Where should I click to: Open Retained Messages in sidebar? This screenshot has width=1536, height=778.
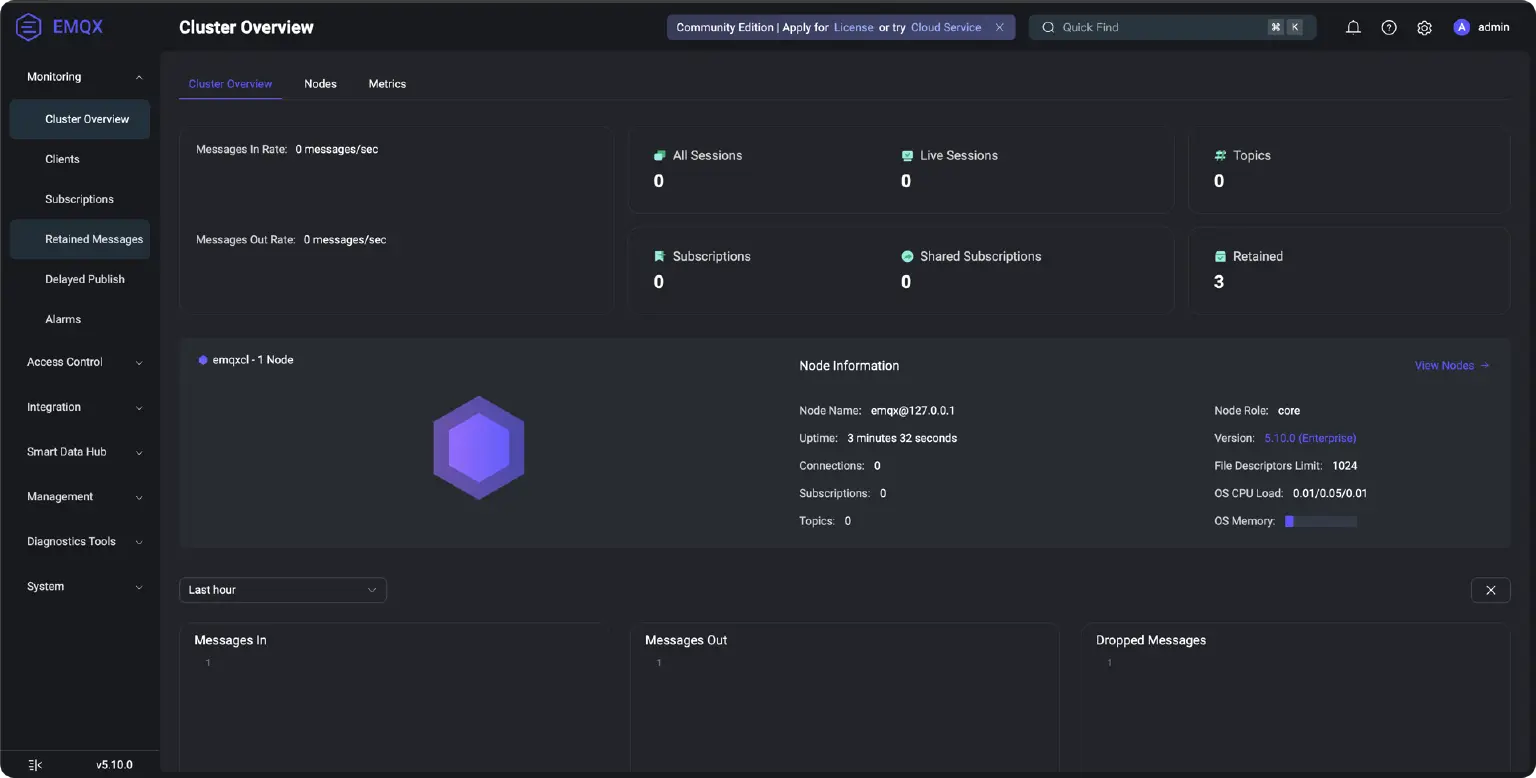(x=94, y=239)
